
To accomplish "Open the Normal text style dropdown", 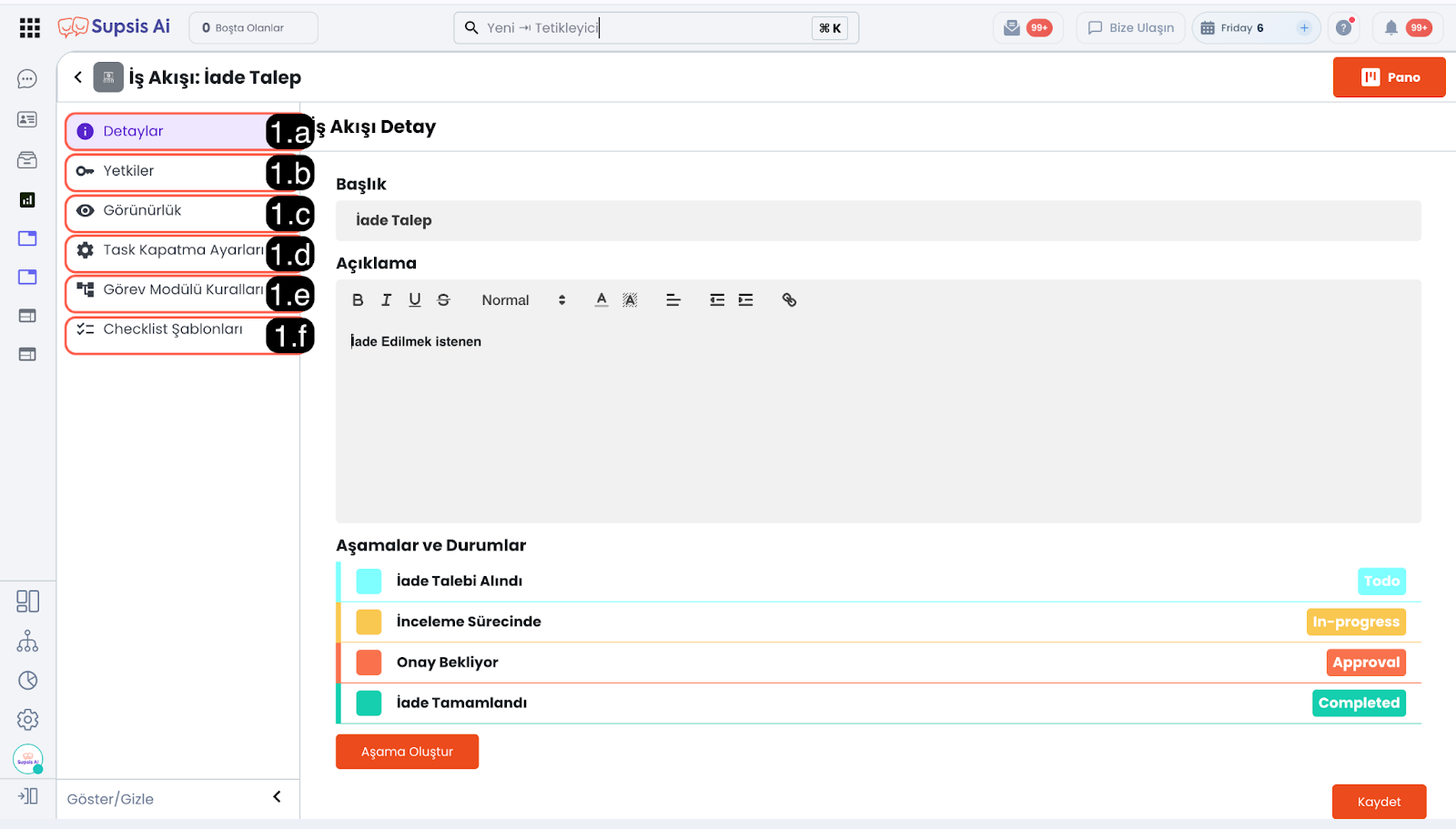I will pyautogui.click(x=522, y=300).
